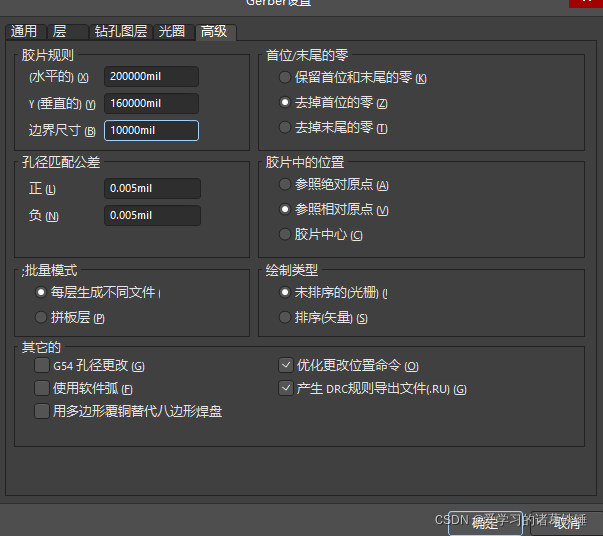
Task: Click the 负 aperture tolerance field
Action: point(152,215)
